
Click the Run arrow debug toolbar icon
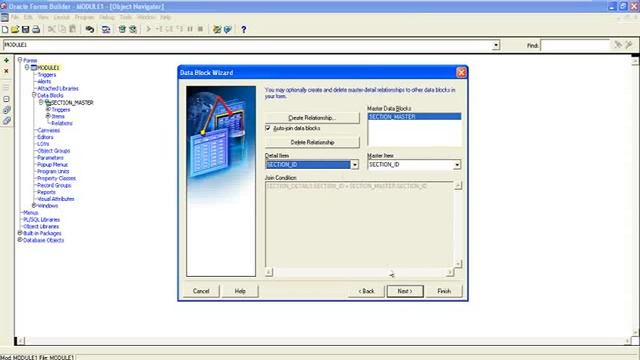[149, 29]
